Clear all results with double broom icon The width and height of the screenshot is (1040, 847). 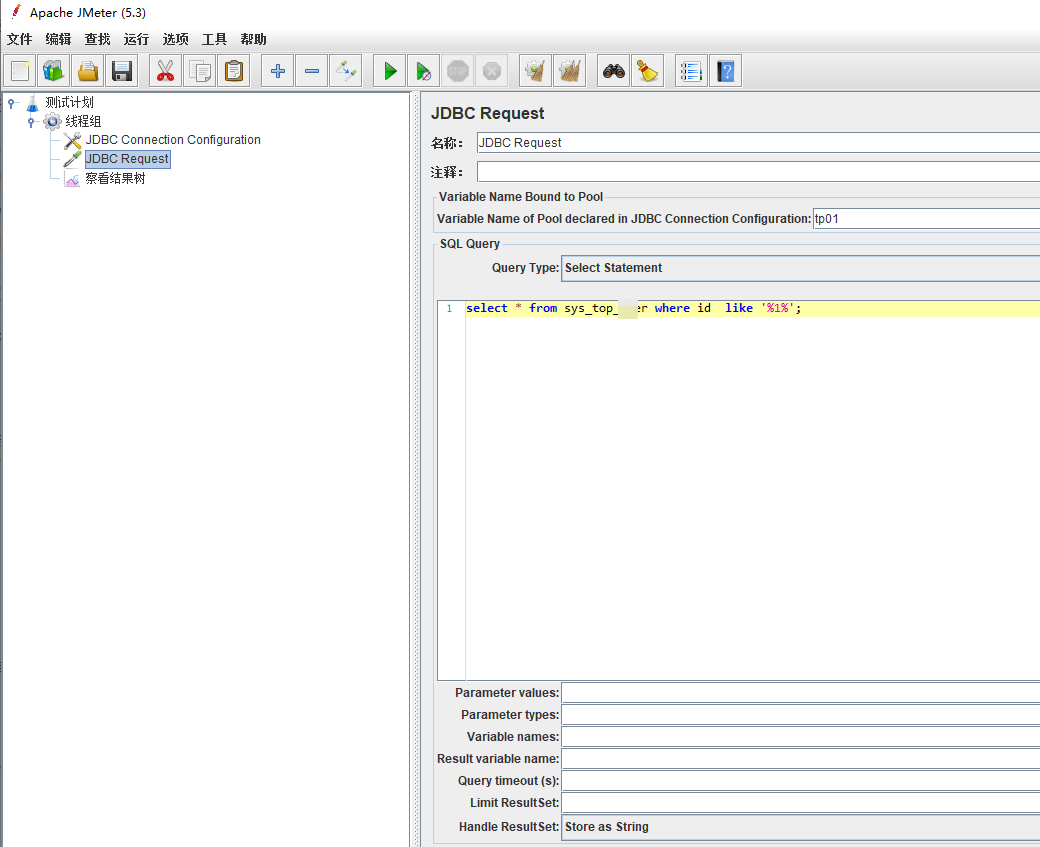(570, 71)
